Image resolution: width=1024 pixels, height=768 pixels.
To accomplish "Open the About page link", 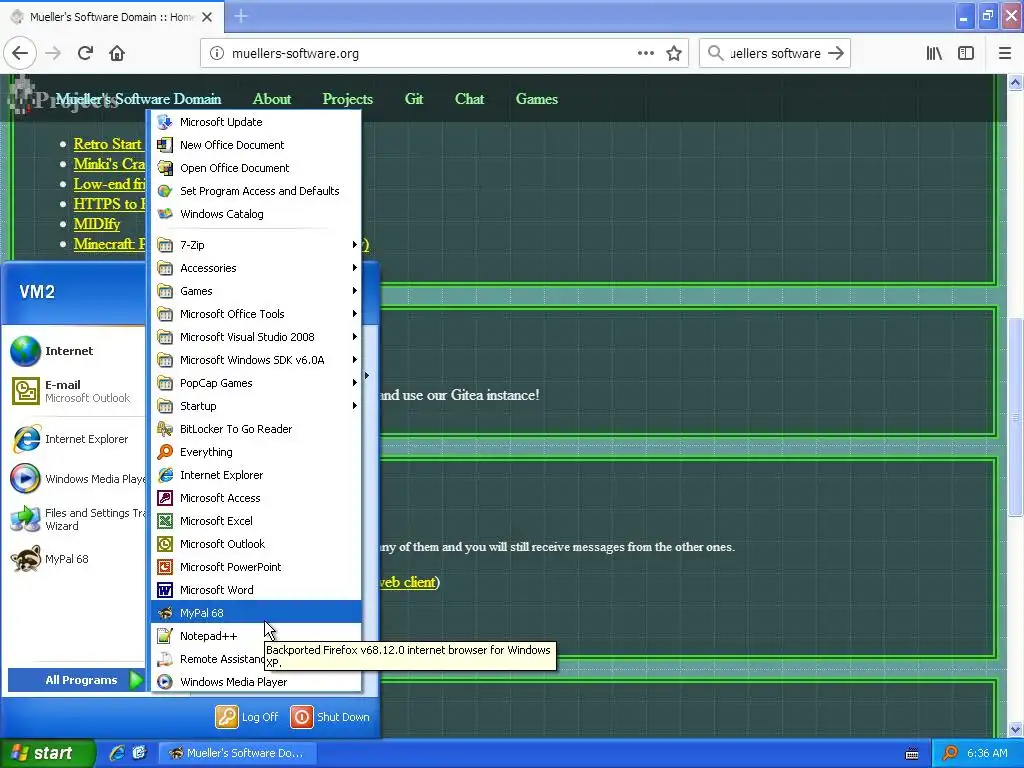I will tap(272, 99).
